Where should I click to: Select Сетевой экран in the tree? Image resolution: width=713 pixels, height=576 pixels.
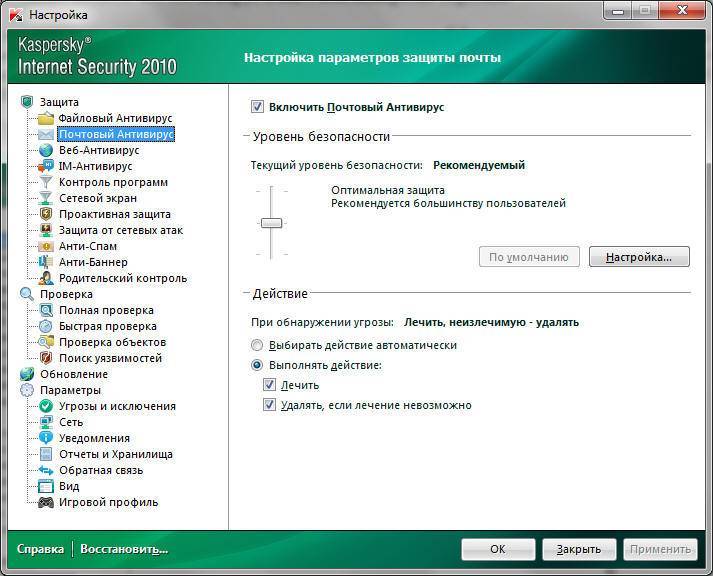point(98,198)
